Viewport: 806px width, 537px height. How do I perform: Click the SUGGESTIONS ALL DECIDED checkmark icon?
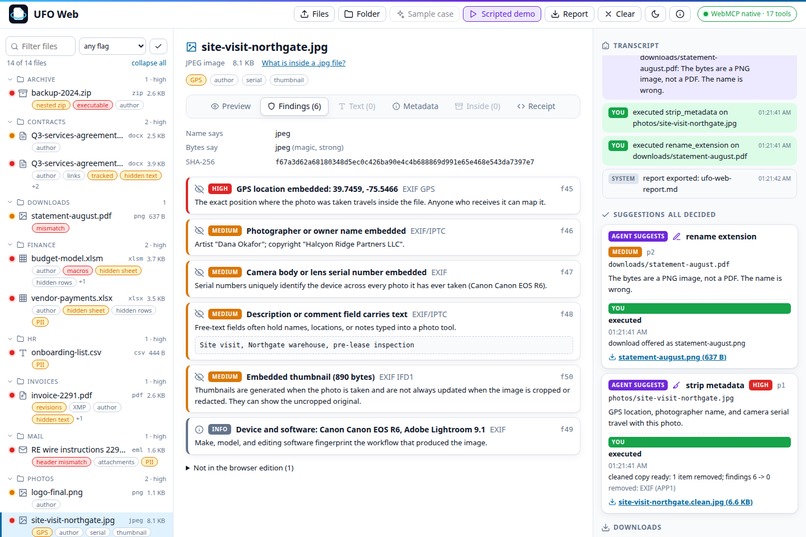pos(606,214)
